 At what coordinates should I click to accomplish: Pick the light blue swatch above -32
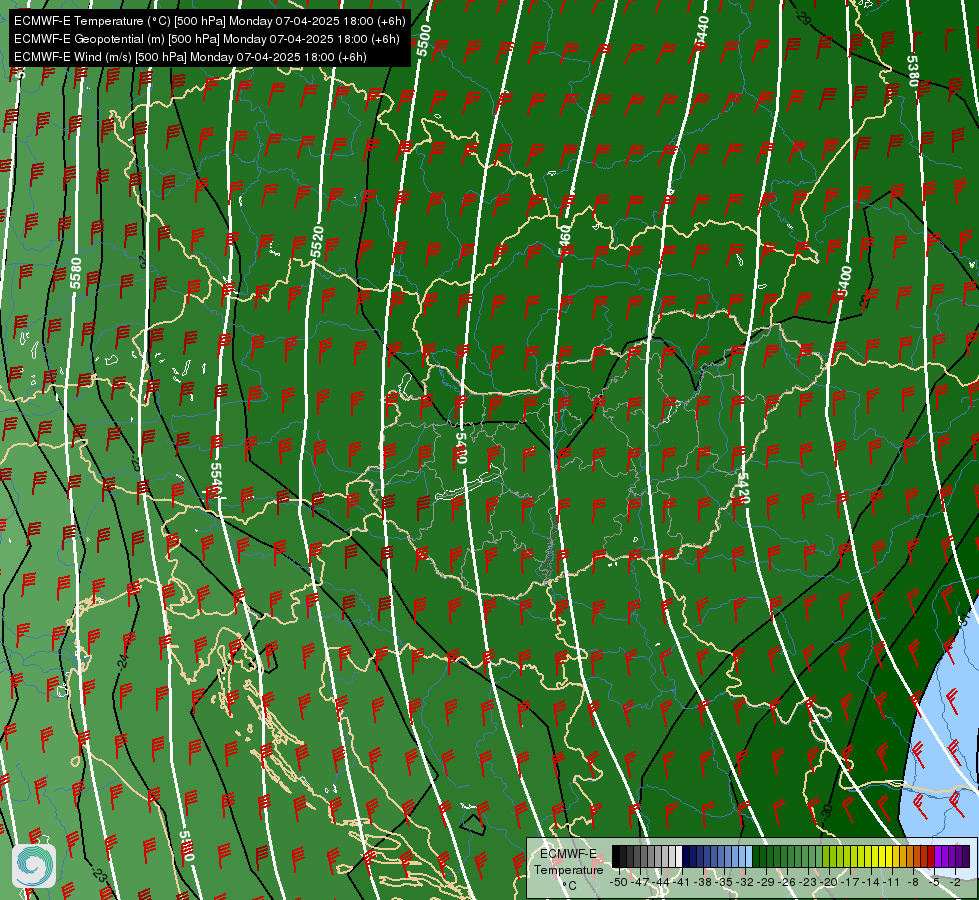click(x=749, y=857)
